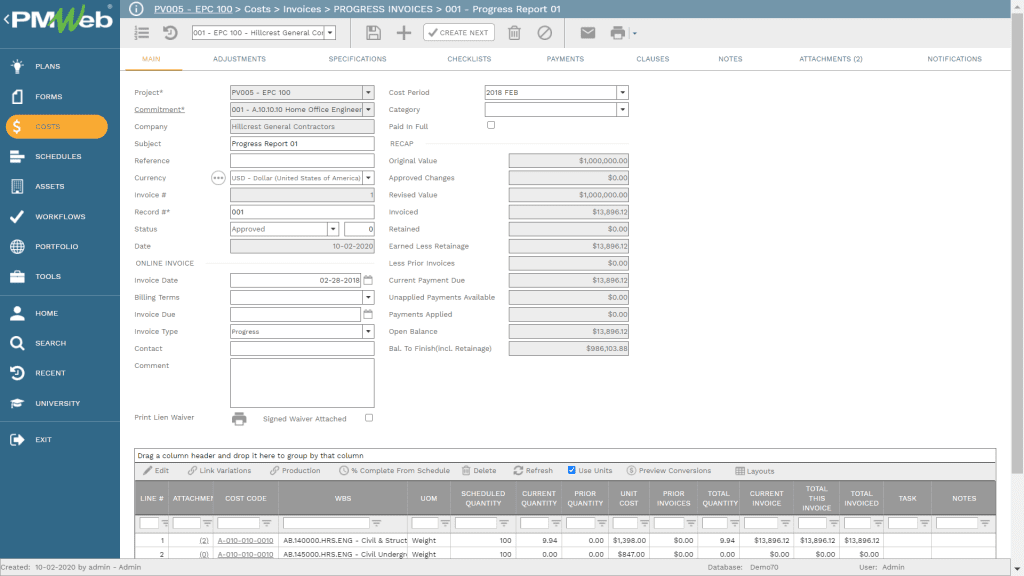This screenshot has height=576, width=1024.
Task: Click % Complete From Schedule button
Action: click(394, 471)
